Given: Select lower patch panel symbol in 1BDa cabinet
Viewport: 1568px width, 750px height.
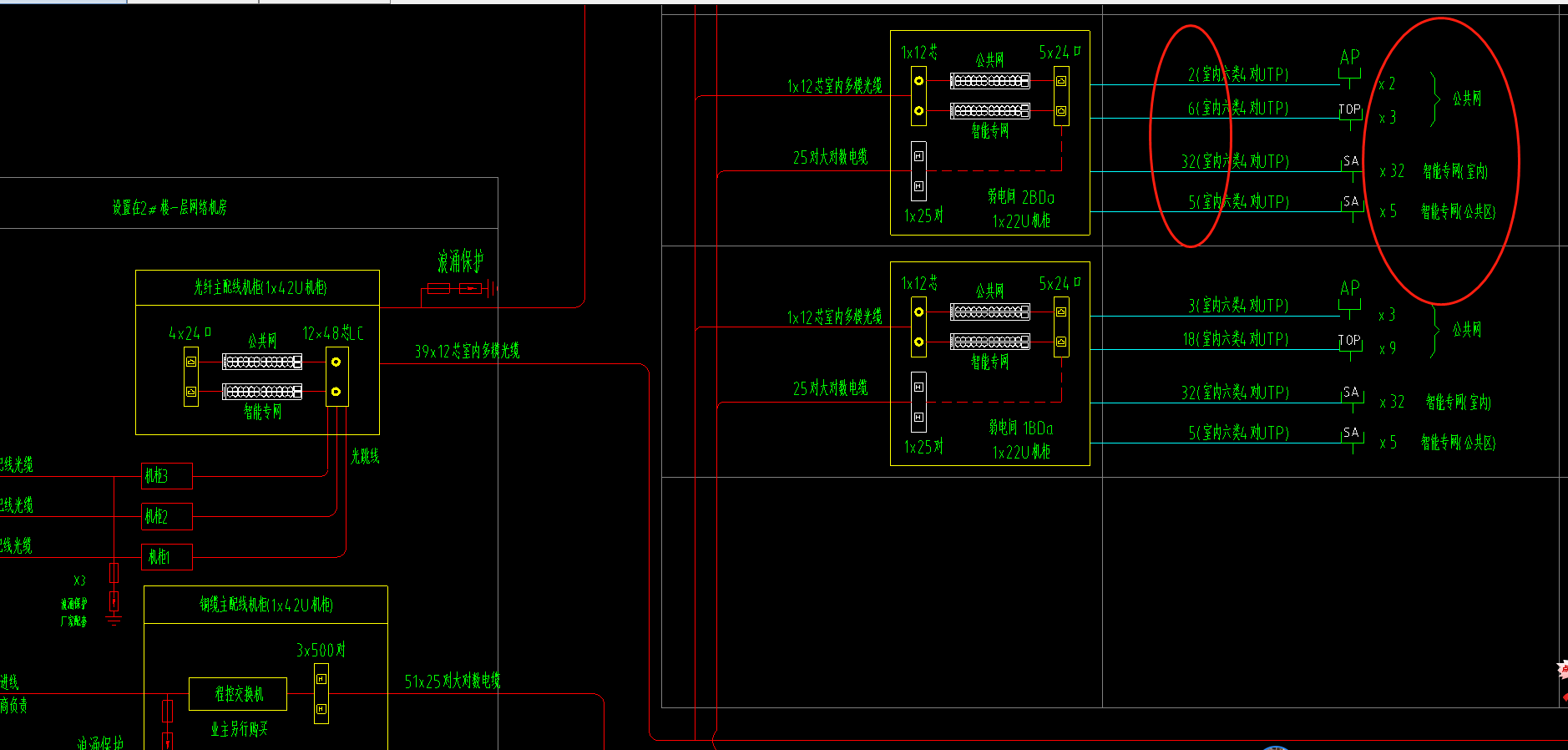Looking at the screenshot, I should click(x=990, y=342).
